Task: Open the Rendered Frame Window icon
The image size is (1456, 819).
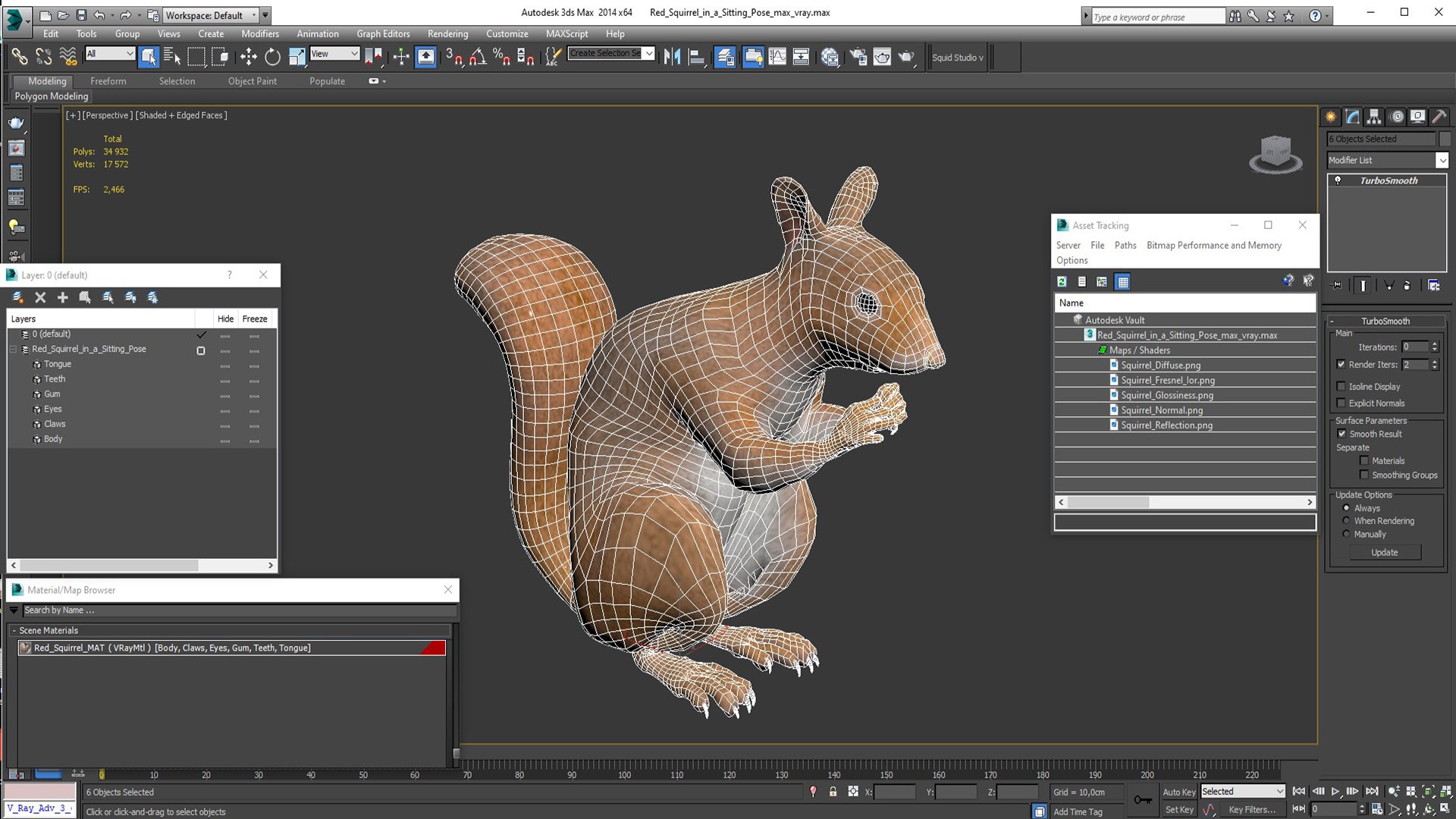Action: (882, 57)
